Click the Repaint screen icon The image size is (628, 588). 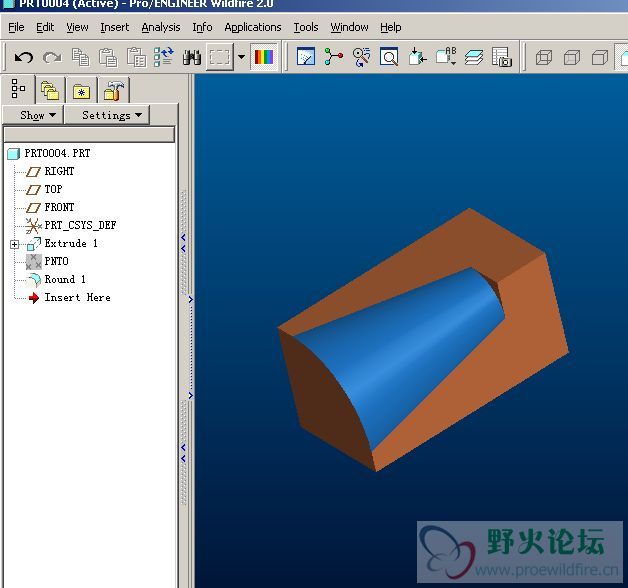(306, 56)
